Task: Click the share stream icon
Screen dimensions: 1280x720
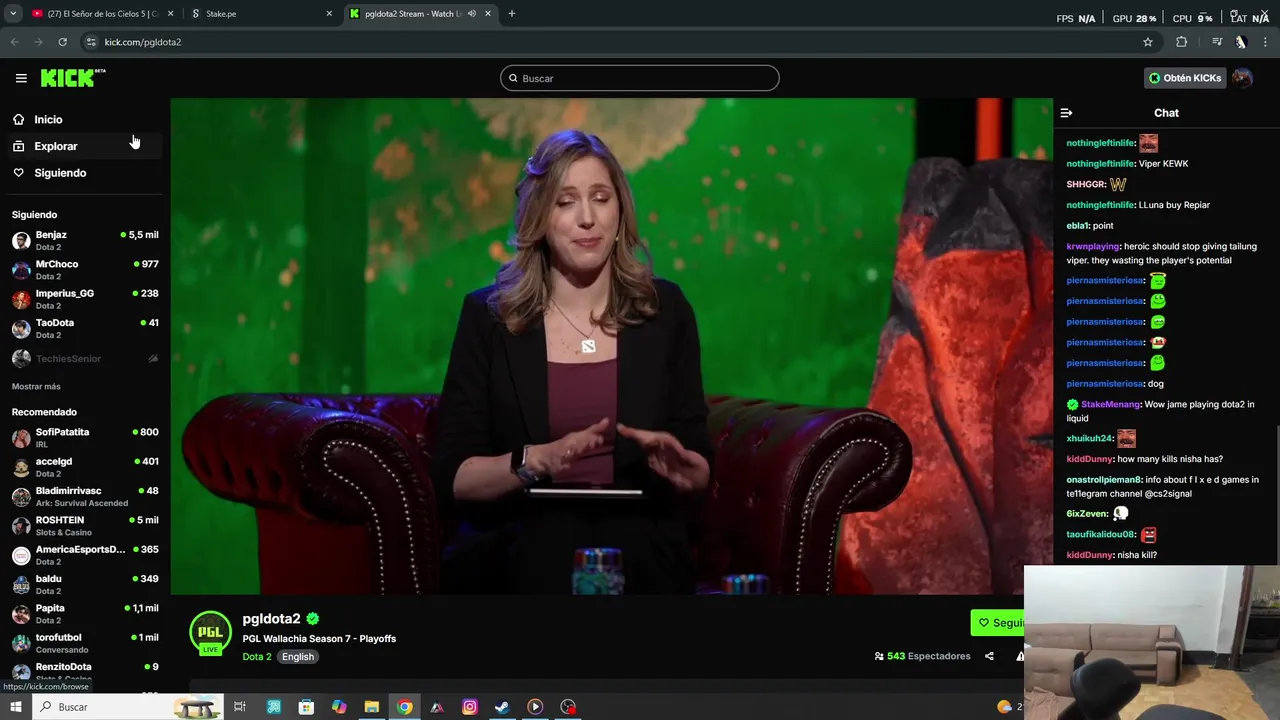Action: point(989,656)
